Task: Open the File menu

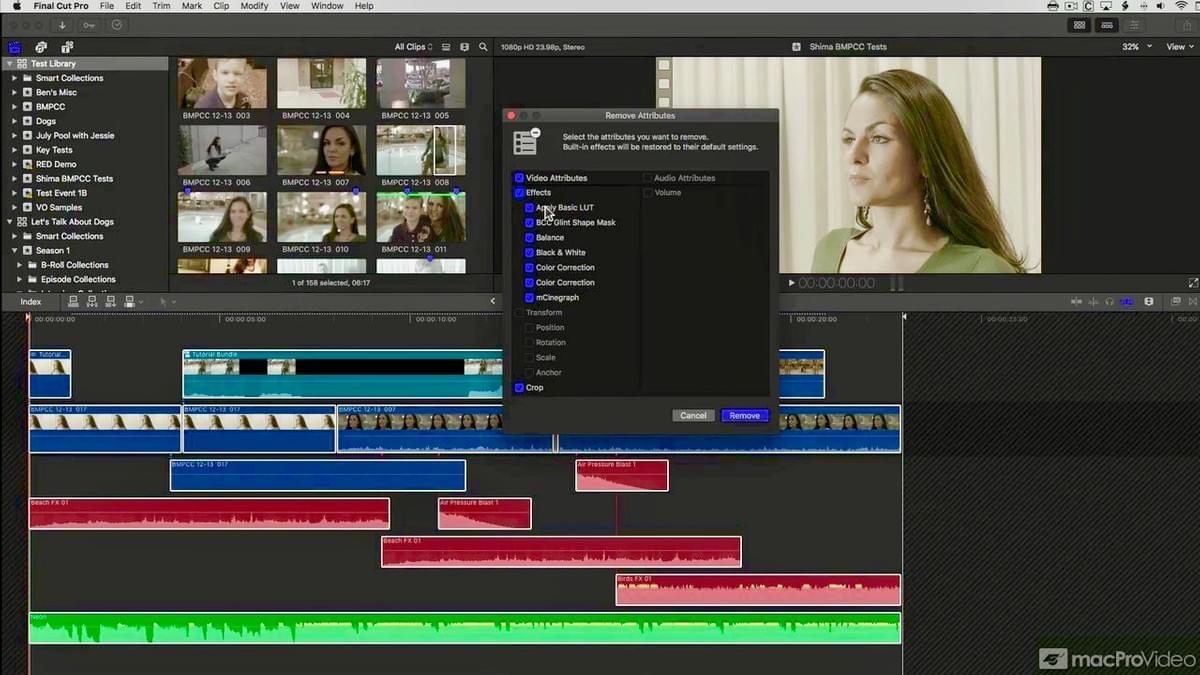Action: click(x=107, y=6)
